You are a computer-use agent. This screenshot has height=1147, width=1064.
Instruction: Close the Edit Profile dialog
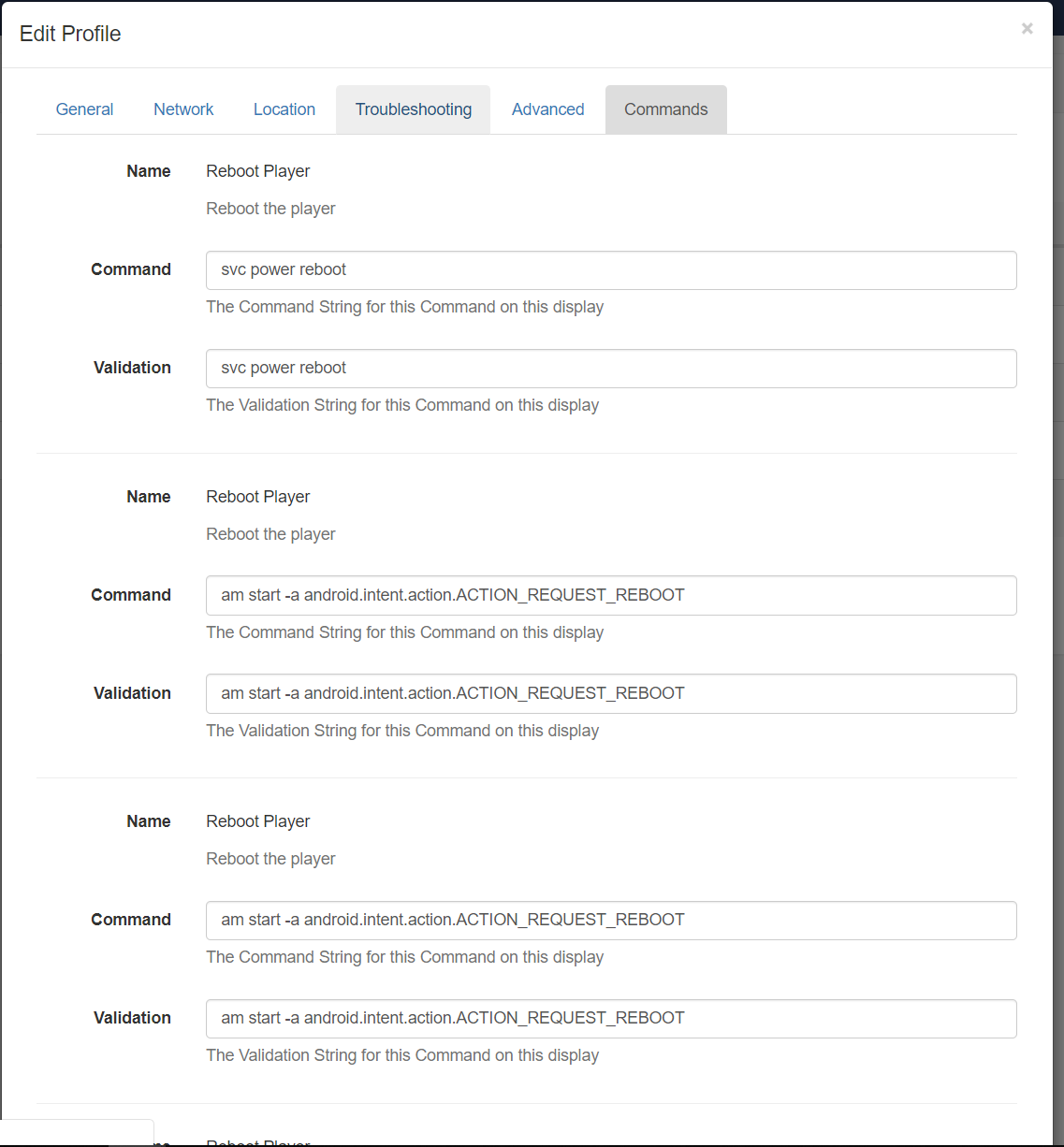(x=1027, y=28)
